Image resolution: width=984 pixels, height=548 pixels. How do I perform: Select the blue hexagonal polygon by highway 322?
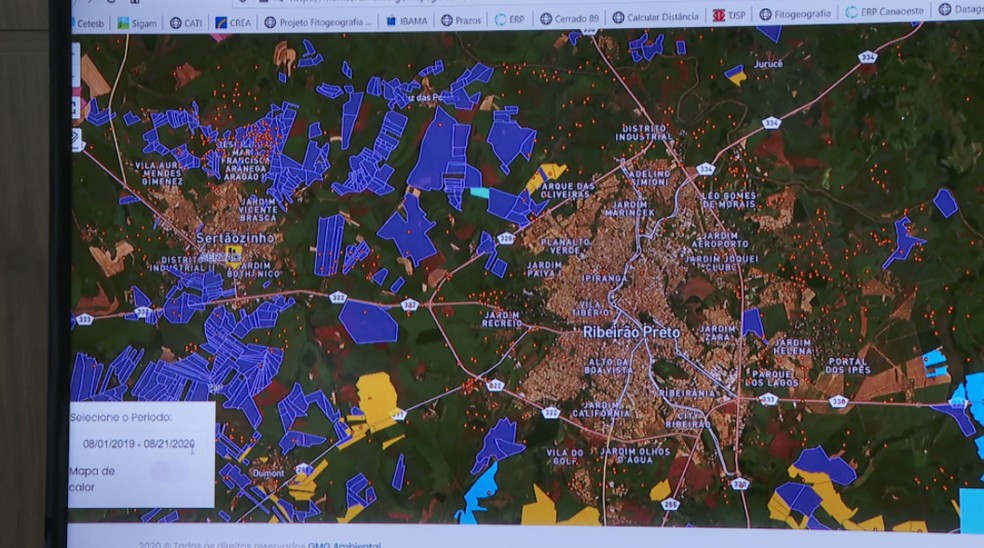pyautogui.click(x=368, y=321)
